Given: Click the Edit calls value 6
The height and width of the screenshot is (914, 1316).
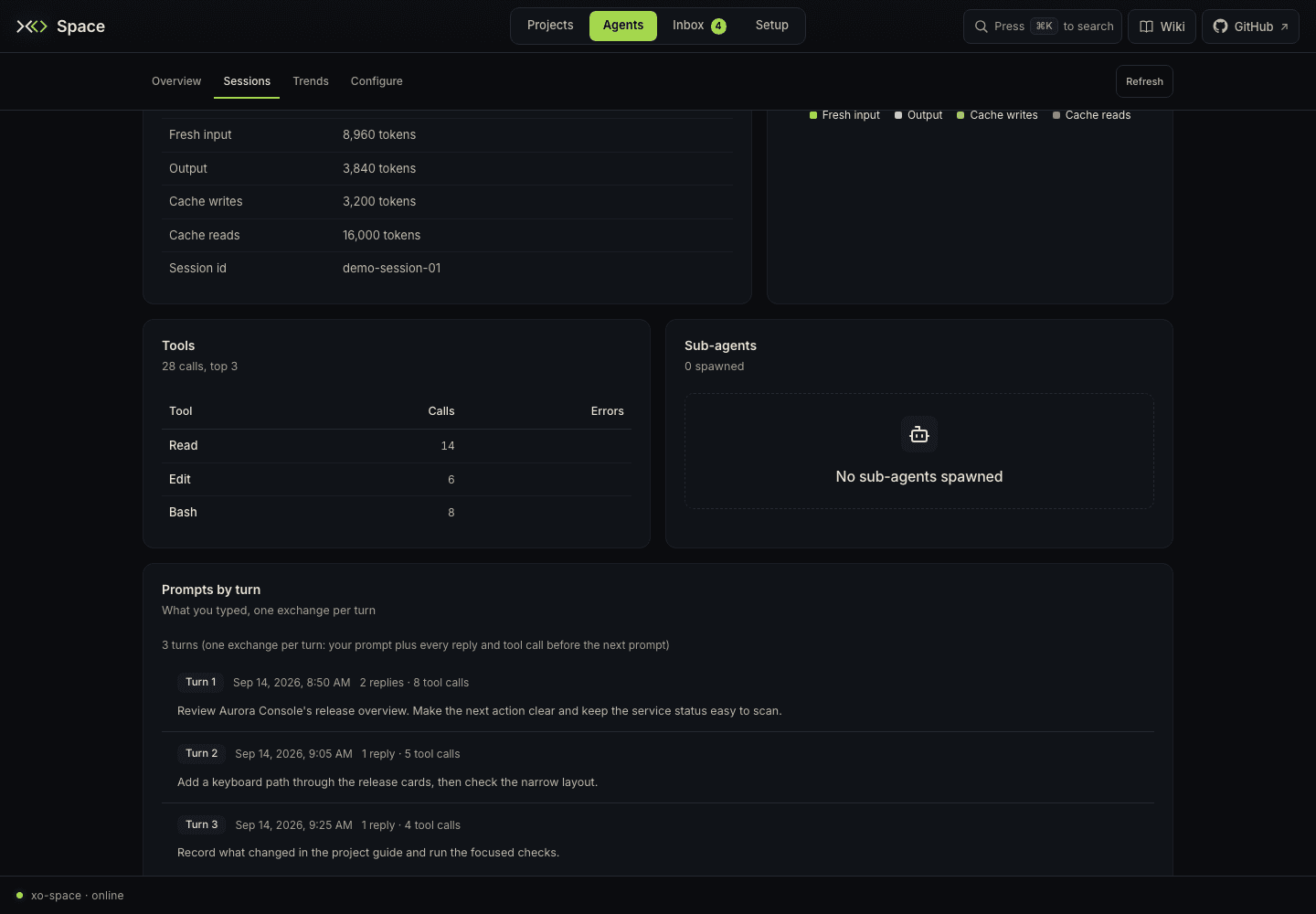Looking at the screenshot, I should pos(451,480).
